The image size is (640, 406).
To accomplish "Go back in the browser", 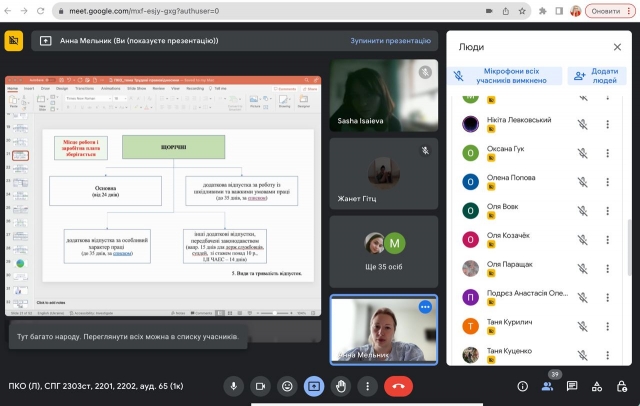I will (8, 11).
